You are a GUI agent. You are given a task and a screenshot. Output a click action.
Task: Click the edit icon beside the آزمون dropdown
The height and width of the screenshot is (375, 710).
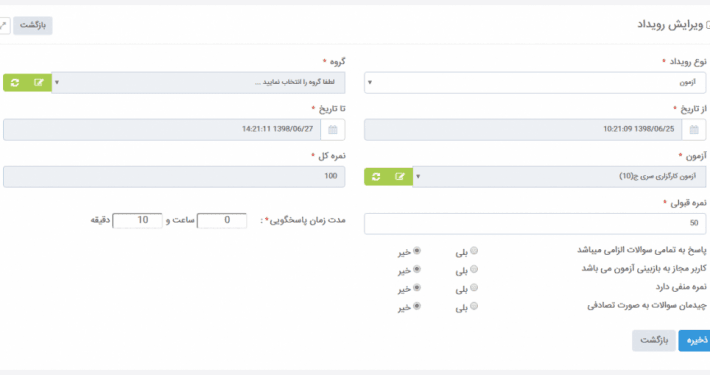pyautogui.click(x=400, y=177)
